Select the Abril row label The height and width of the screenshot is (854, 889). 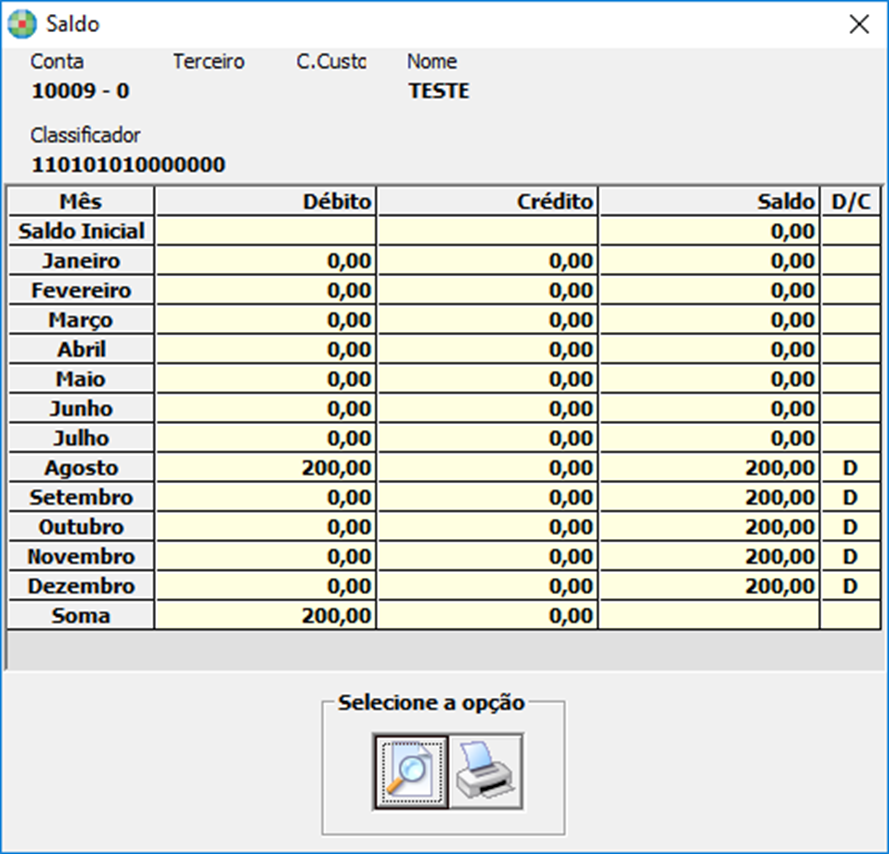coord(81,349)
